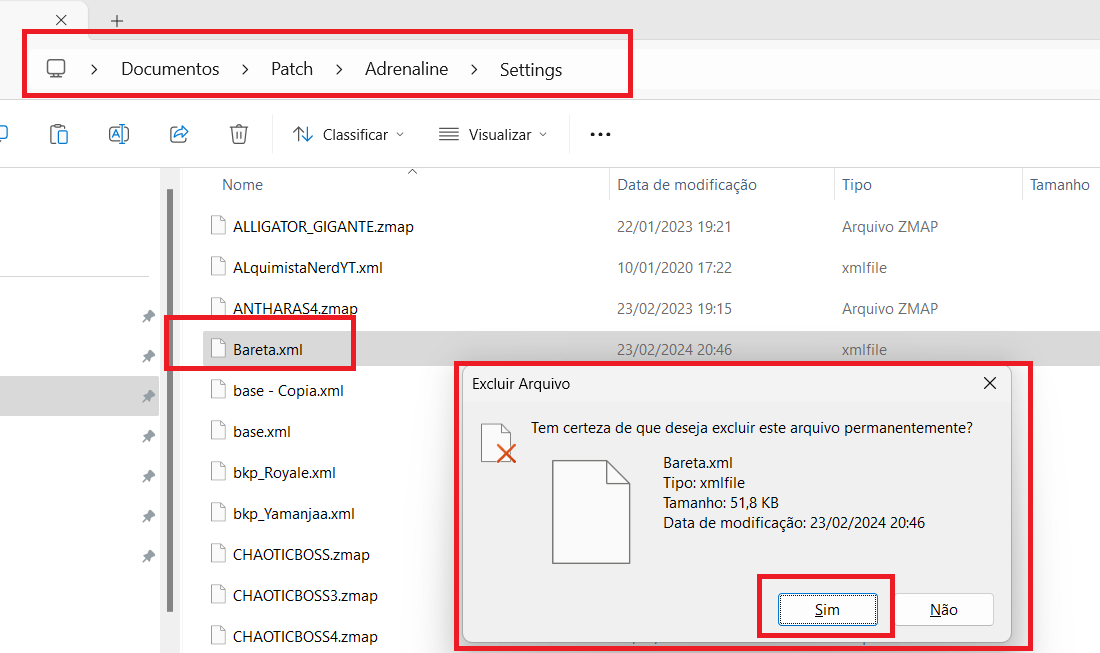Sort files by Data de modificação column
The image size is (1100, 653).
tap(687, 185)
